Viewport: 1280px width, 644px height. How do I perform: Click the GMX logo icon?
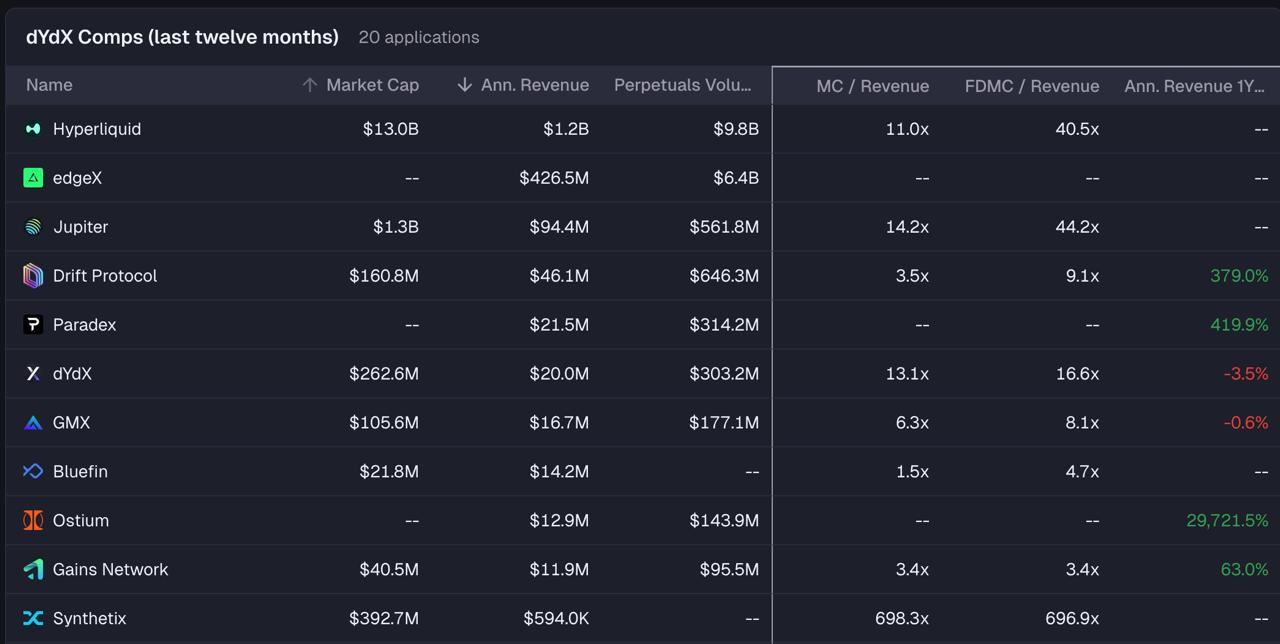33,423
